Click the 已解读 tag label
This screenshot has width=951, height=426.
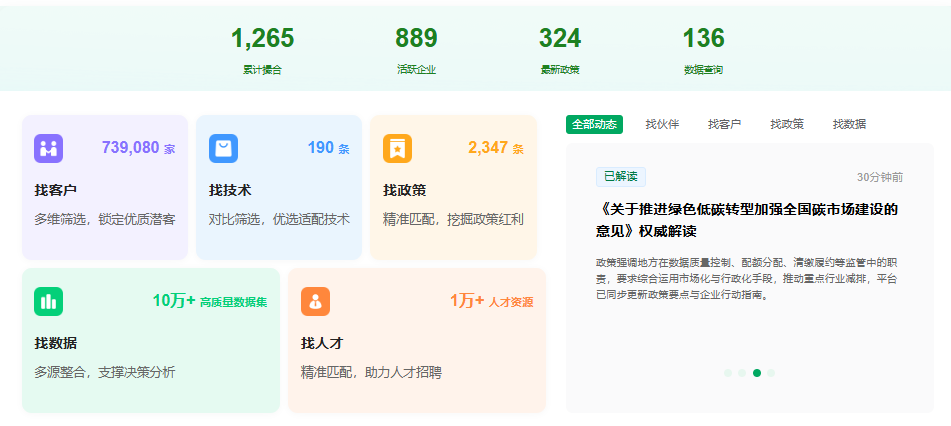tap(620, 177)
